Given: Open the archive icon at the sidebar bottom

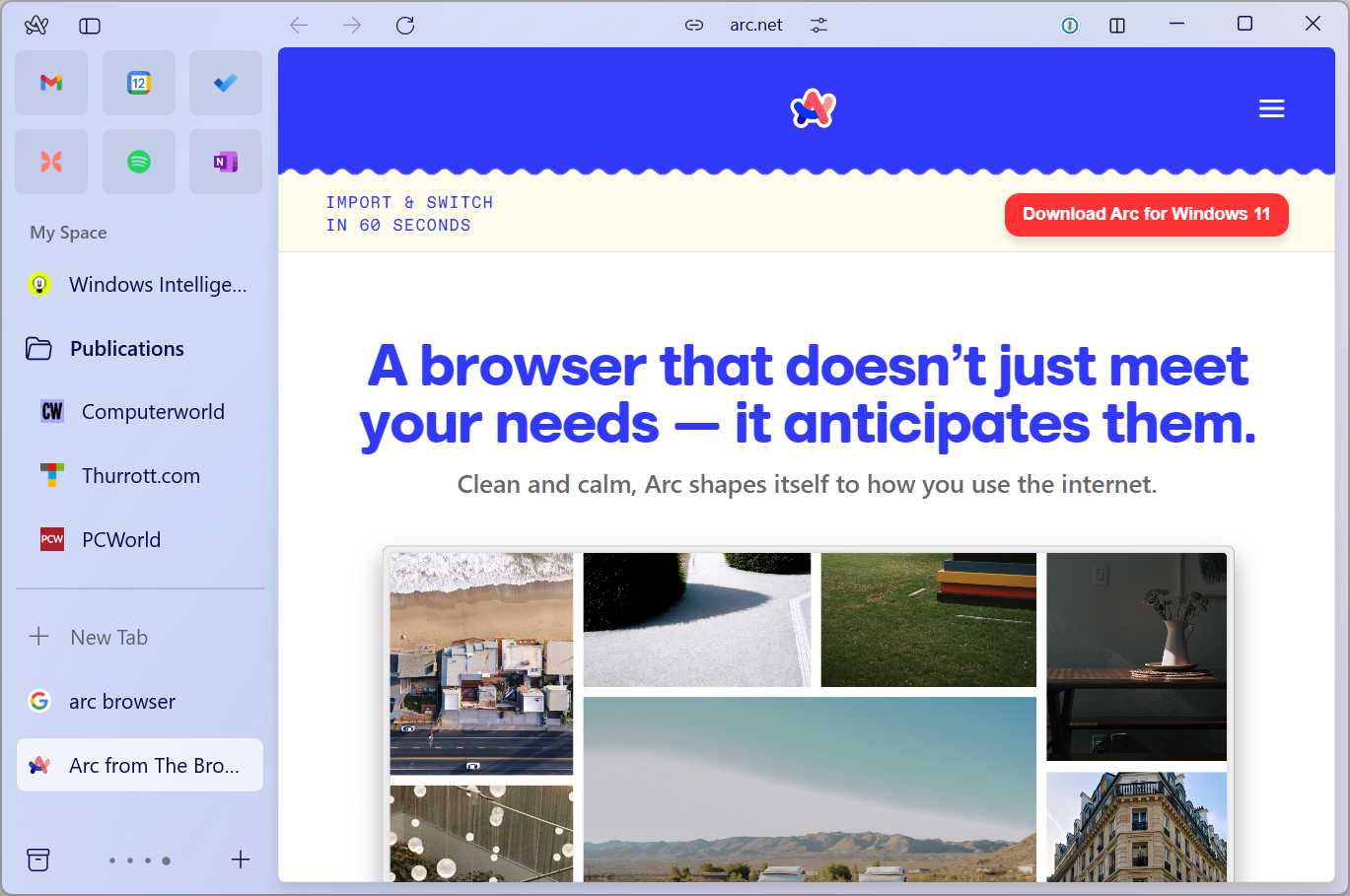Looking at the screenshot, I should pos(37,859).
